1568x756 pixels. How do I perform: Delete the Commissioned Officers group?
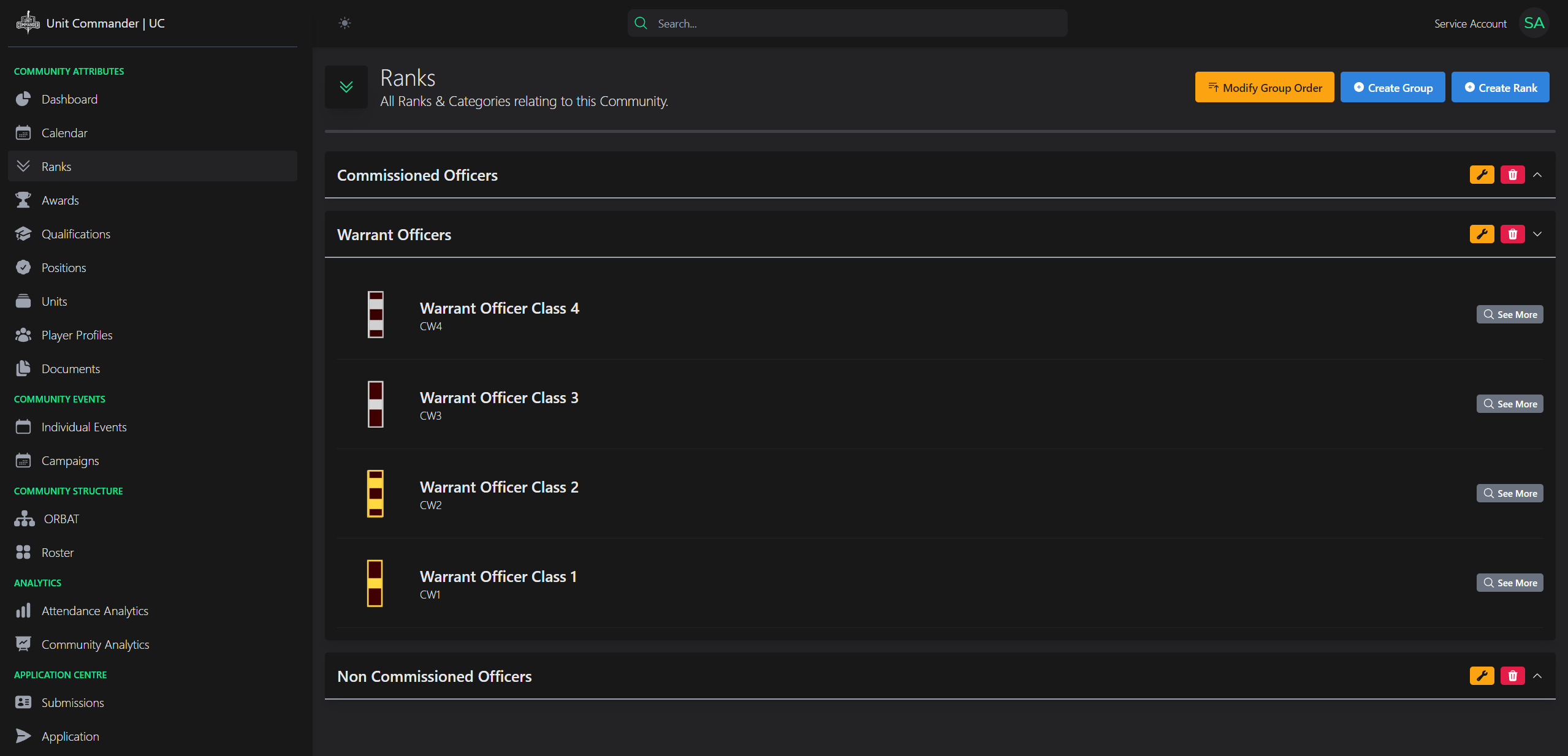pos(1512,175)
